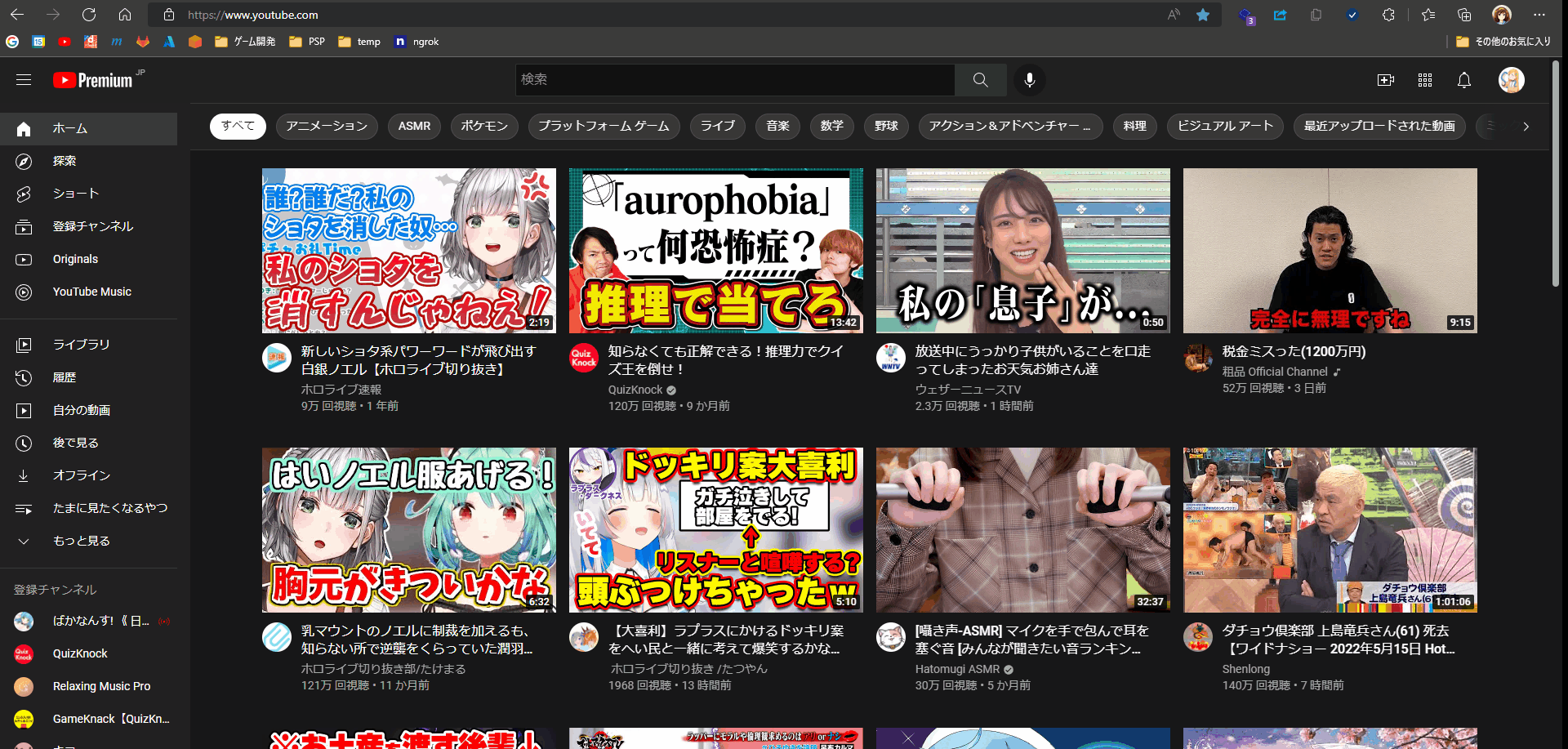
Task: Open 探索 in the sidebar
Action: tap(88, 162)
